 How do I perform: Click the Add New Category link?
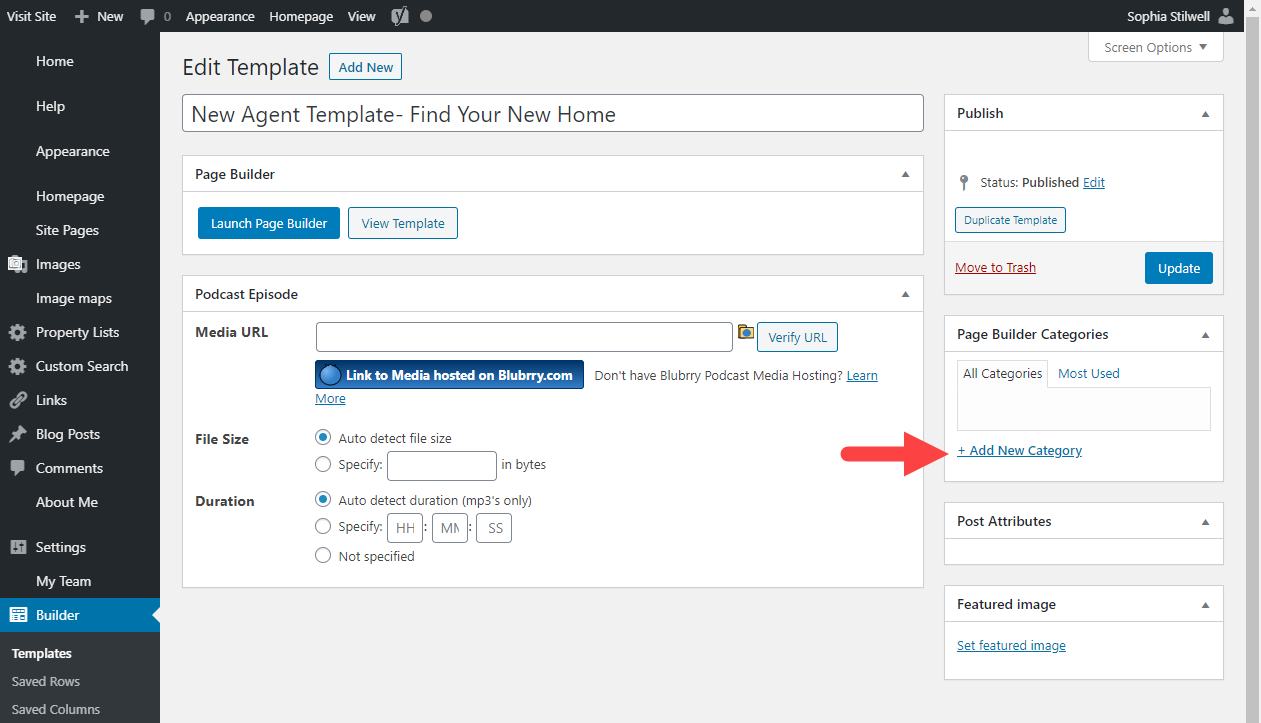(x=1019, y=450)
